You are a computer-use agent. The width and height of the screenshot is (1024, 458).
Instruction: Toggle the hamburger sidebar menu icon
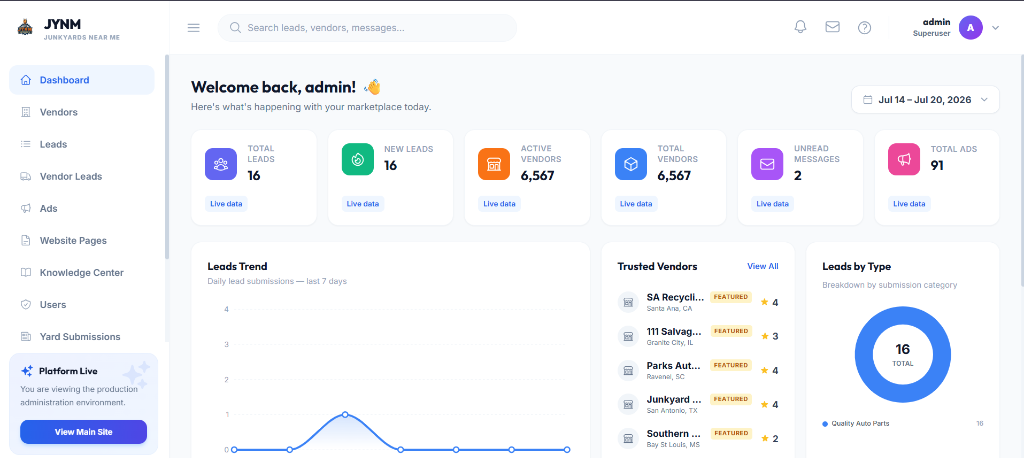point(193,27)
